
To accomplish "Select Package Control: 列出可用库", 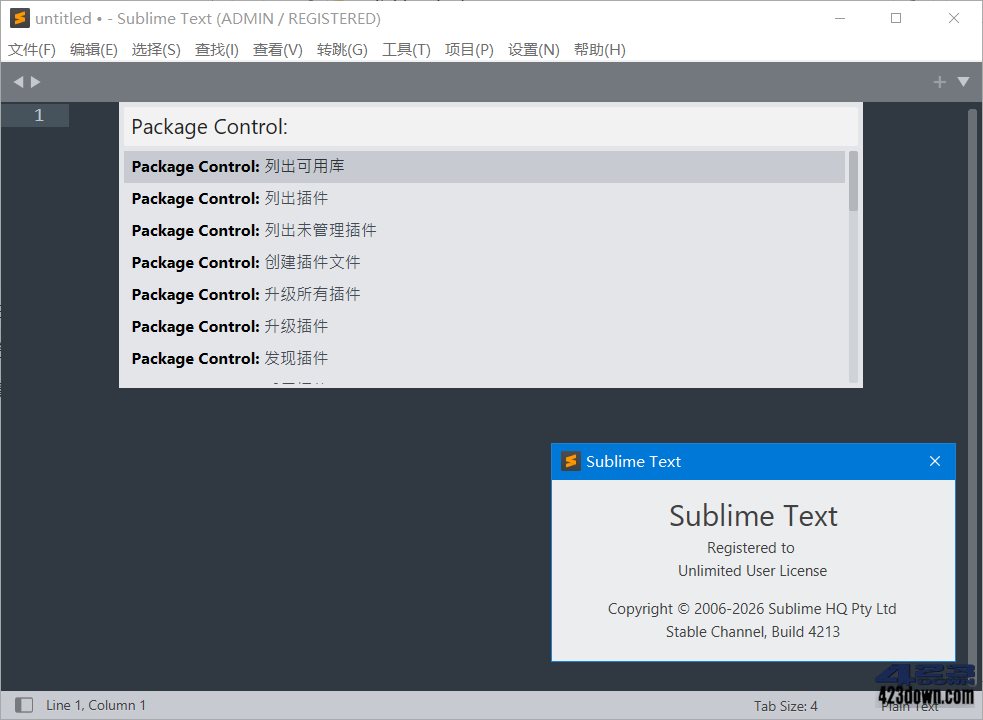I will tap(484, 167).
